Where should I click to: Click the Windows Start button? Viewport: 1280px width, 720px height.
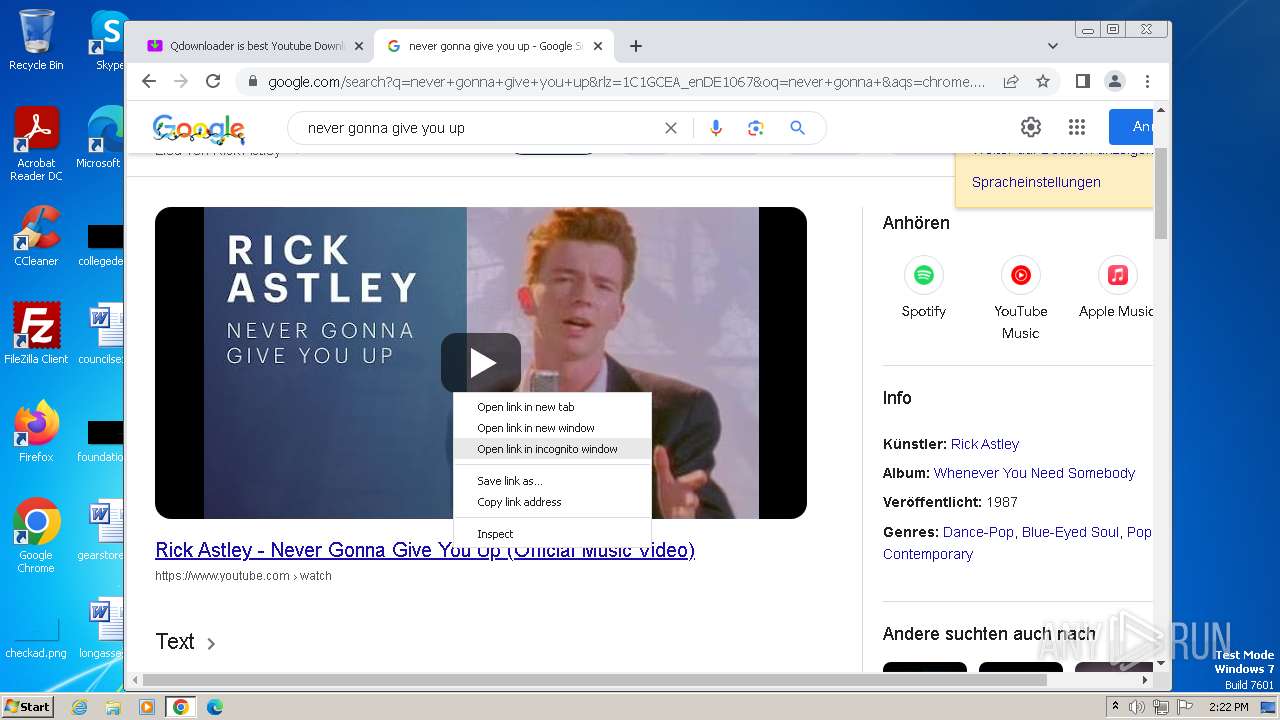[x=28, y=706]
